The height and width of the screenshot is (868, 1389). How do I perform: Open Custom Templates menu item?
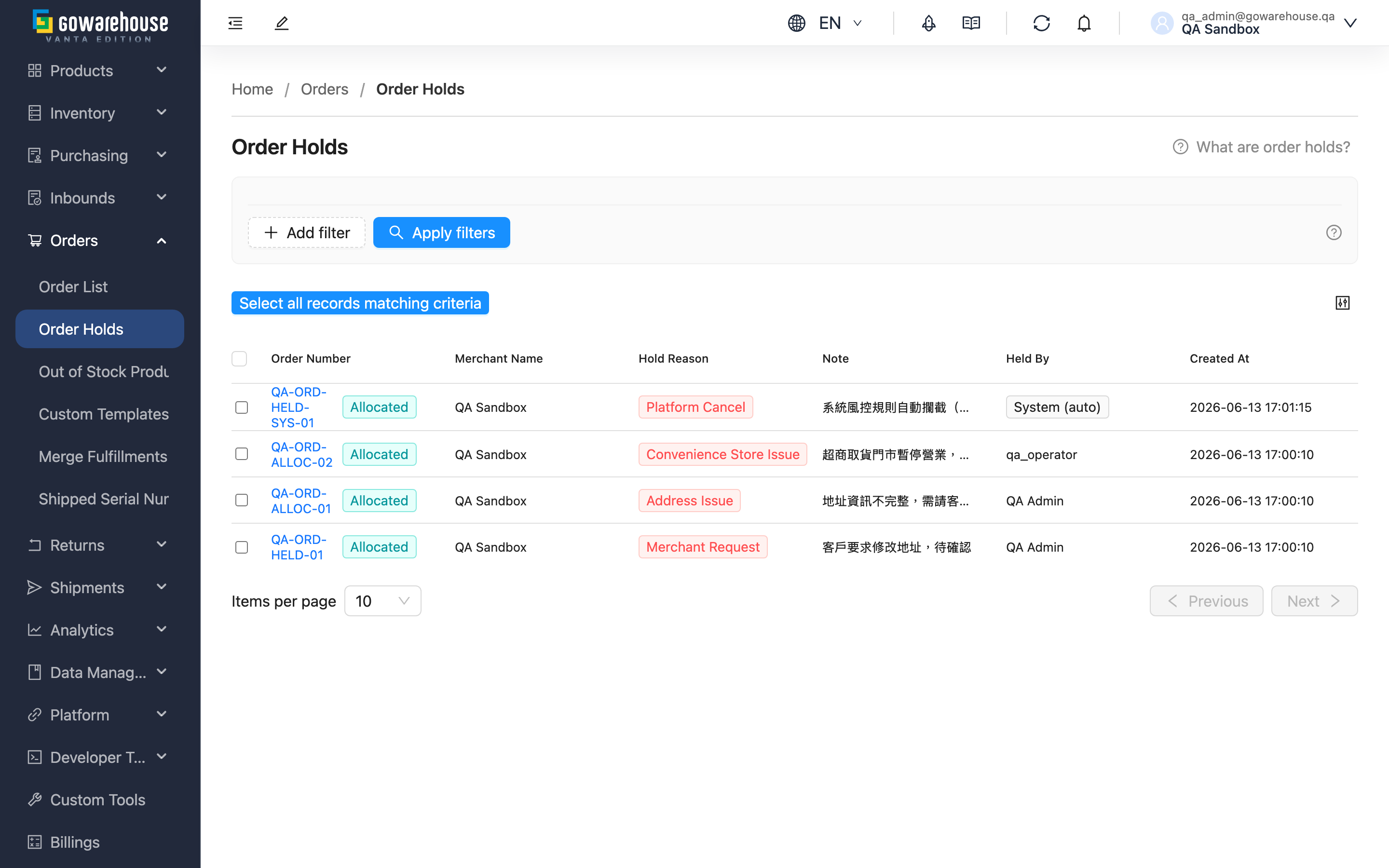pyautogui.click(x=104, y=415)
